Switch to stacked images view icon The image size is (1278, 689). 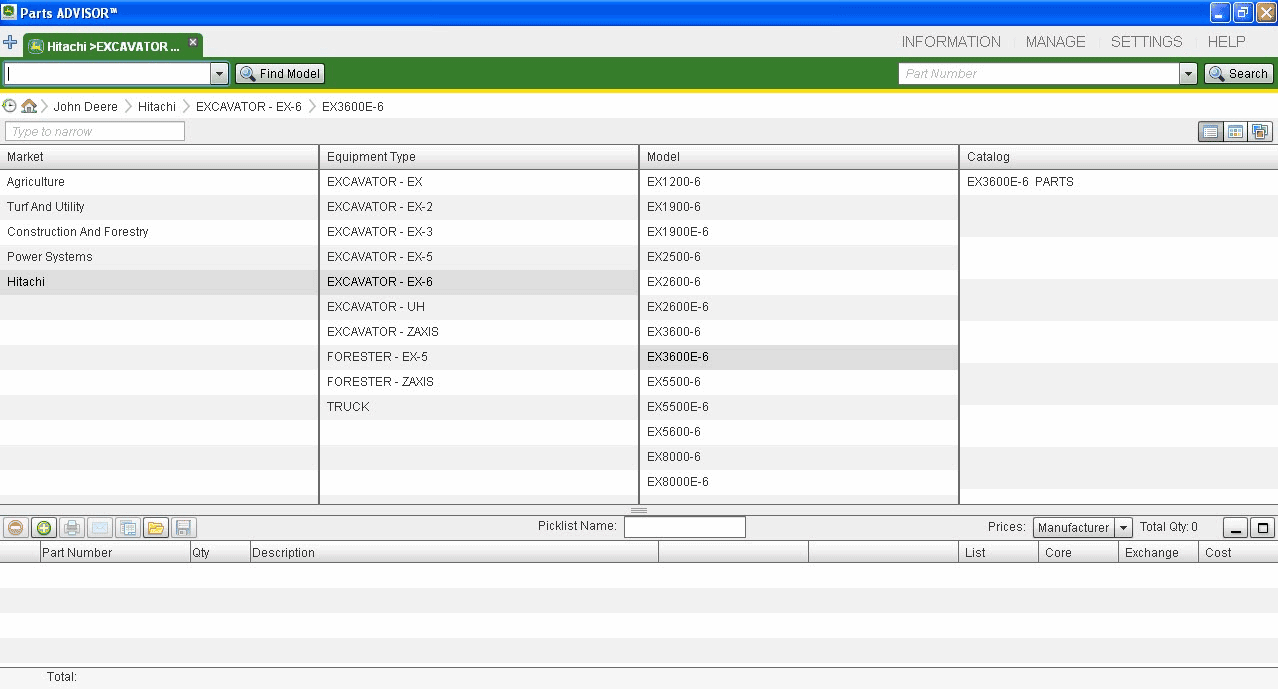coord(1260,132)
